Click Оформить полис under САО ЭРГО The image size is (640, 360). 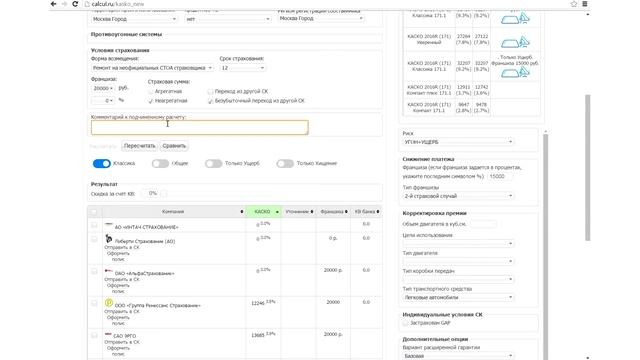click(118, 351)
